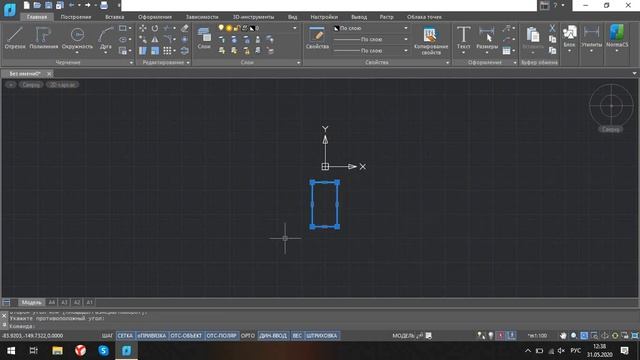
Task: Open File Explorer from the taskbar
Action: point(57,351)
